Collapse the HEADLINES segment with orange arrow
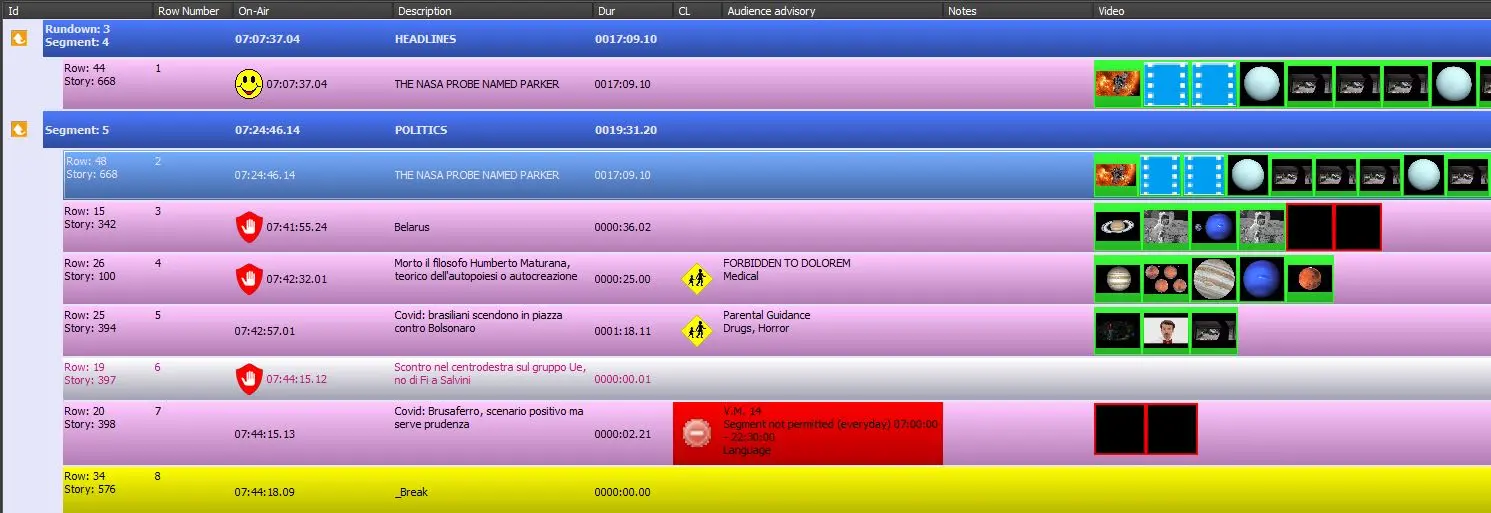Image resolution: width=1491 pixels, height=513 pixels. pyautogui.click(x=19, y=38)
